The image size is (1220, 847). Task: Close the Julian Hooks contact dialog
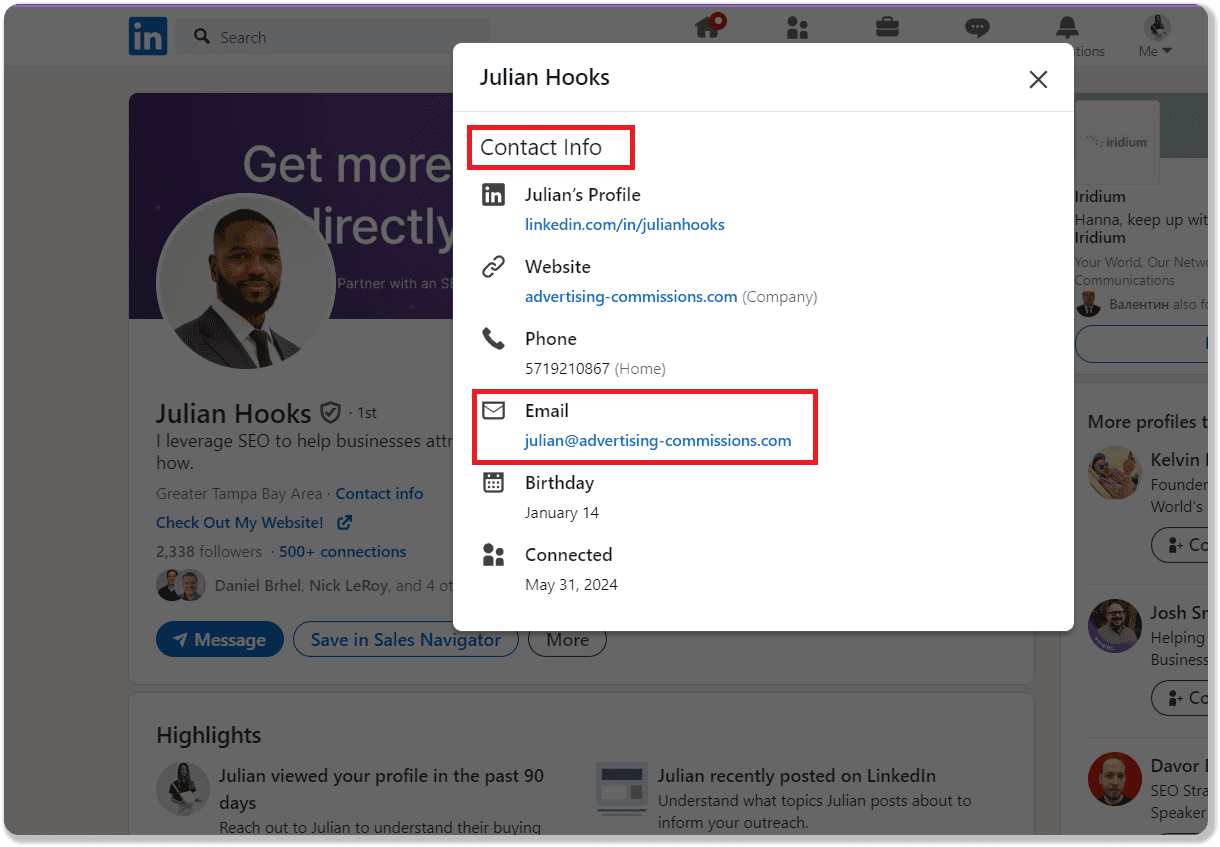pyautogui.click(x=1038, y=80)
